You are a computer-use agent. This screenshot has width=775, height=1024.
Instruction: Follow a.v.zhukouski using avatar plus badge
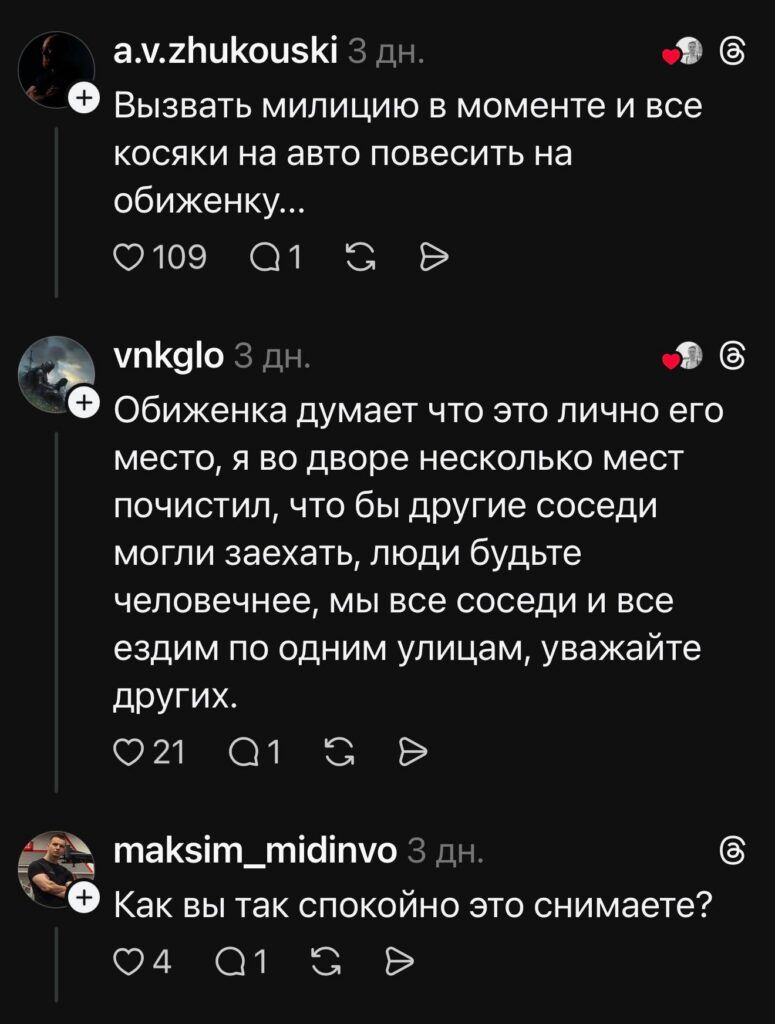pos(85,97)
